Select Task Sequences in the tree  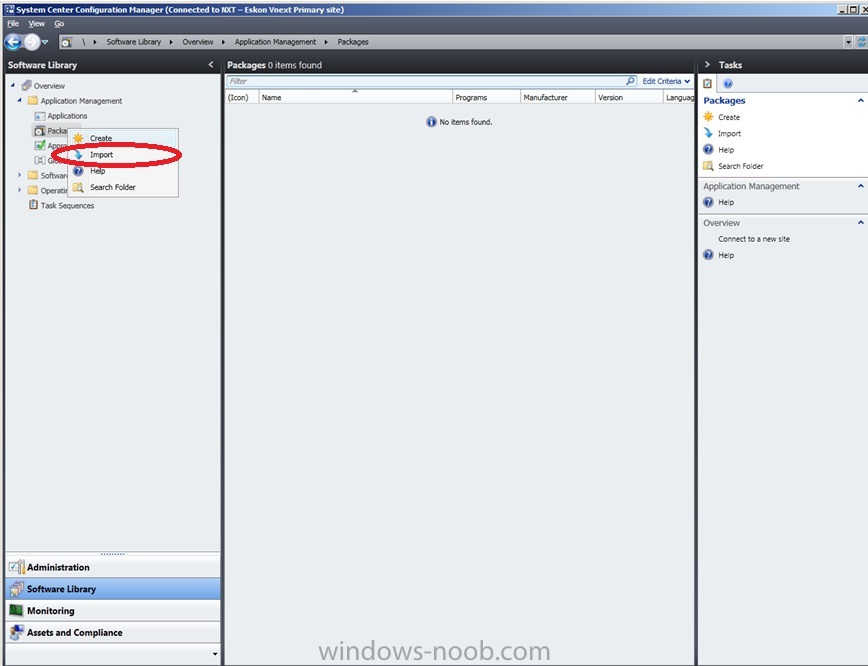[67, 205]
